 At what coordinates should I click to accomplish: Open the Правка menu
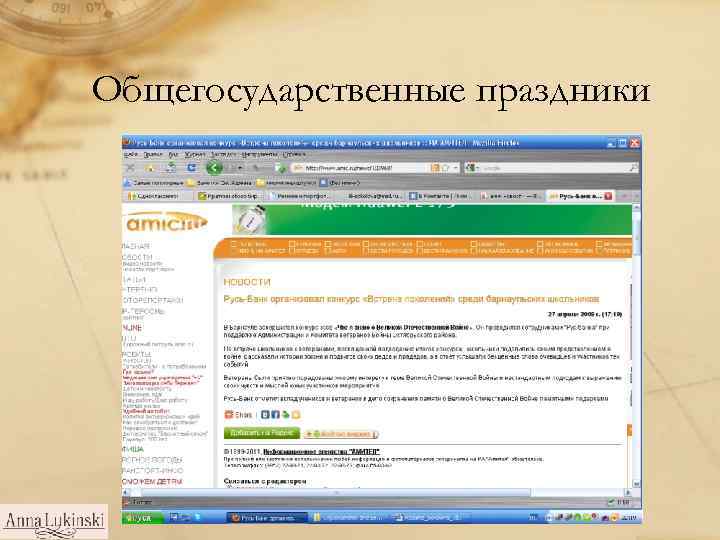(153, 155)
